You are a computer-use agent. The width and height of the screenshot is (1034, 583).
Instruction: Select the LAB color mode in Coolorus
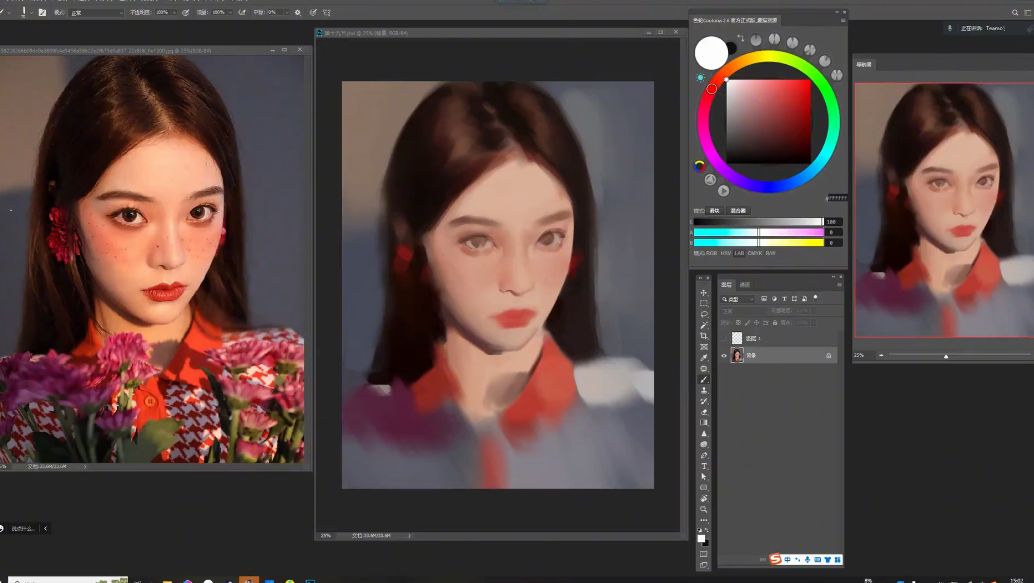[x=739, y=253]
